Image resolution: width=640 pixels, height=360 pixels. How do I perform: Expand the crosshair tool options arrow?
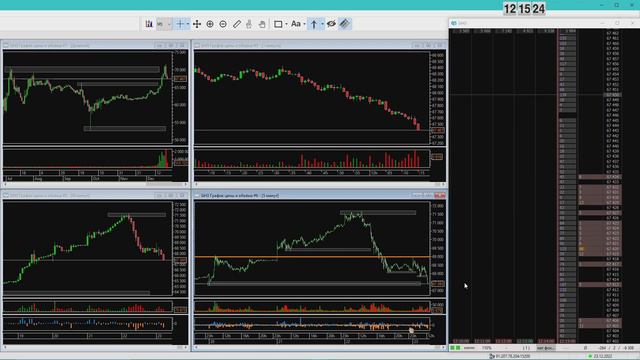[x=188, y=24]
